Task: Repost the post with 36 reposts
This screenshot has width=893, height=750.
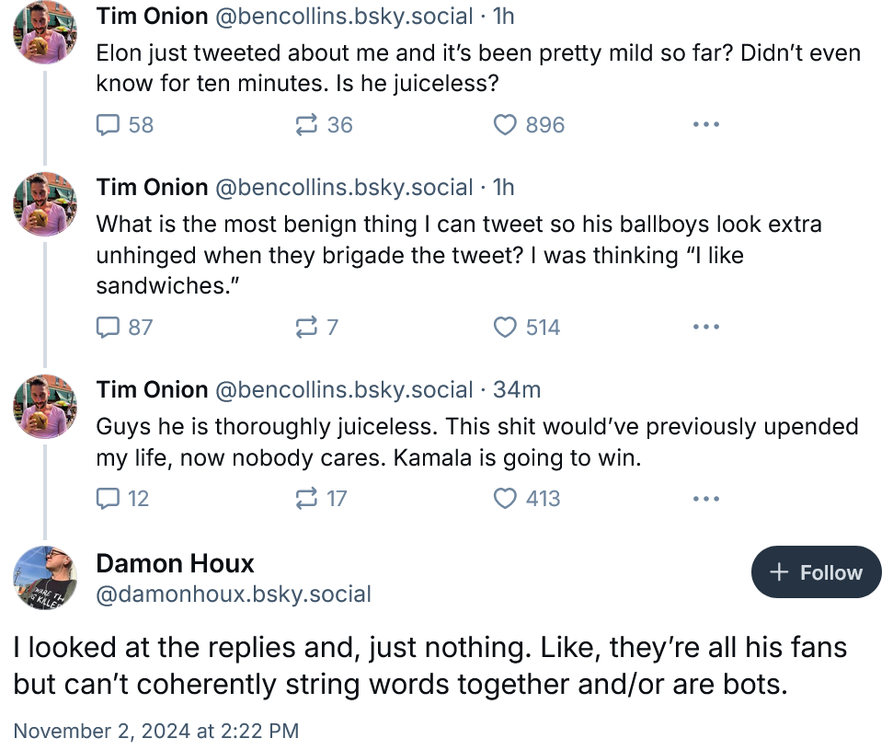Action: pos(306,125)
